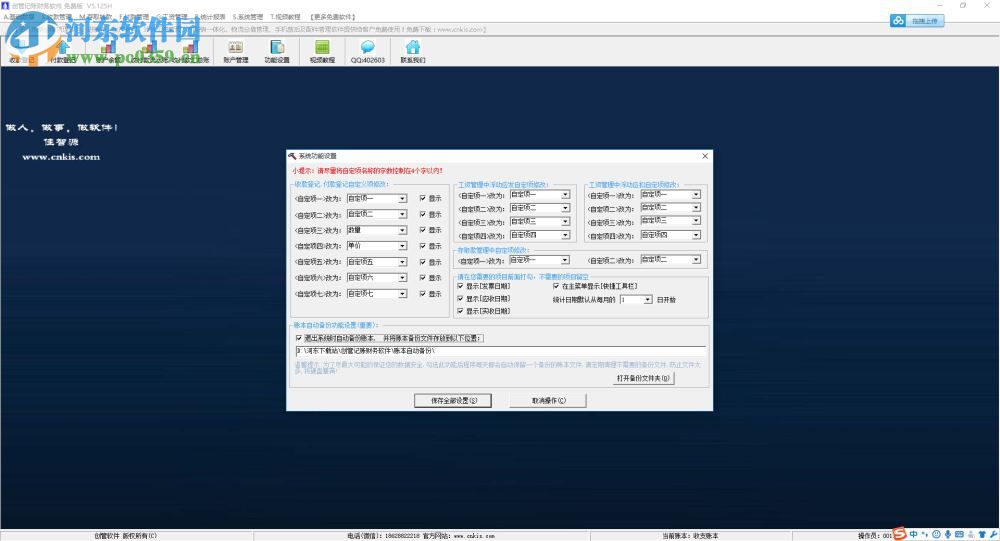The height and width of the screenshot is (541, 1000).
Task: Uncheck 显示[应收日期] checkbox
Action: click(460, 299)
